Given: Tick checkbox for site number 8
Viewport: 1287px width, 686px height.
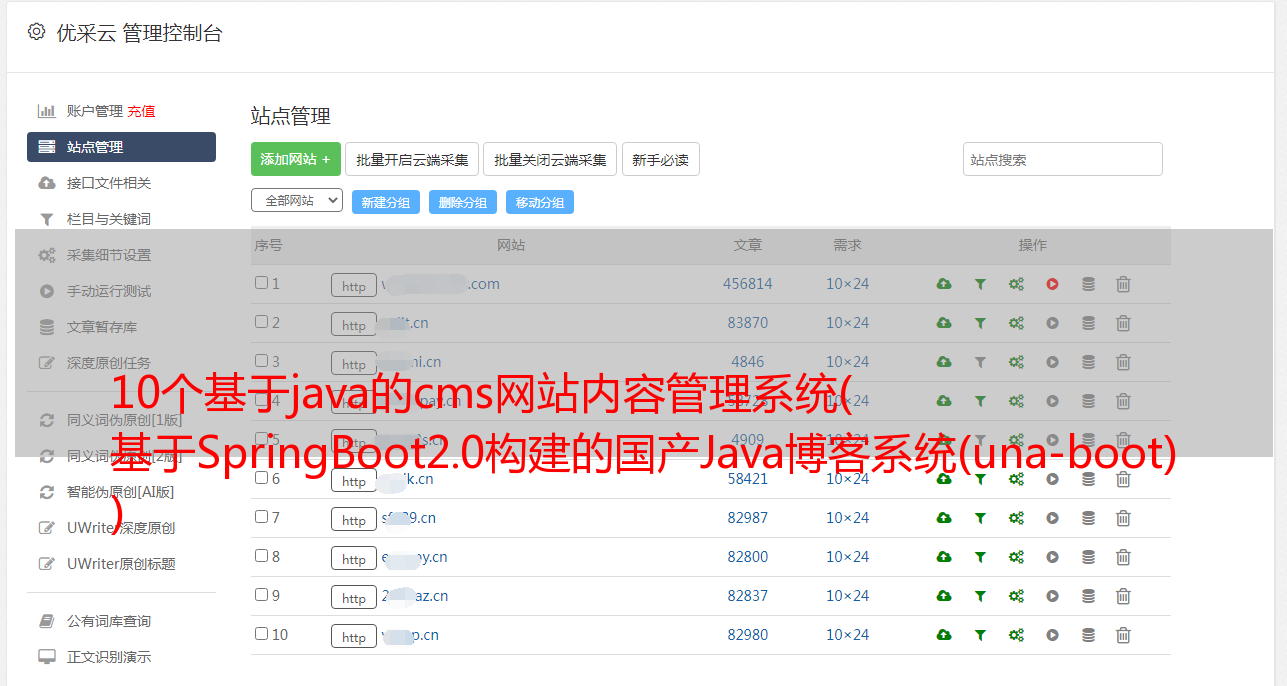Looking at the screenshot, I should click(x=261, y=556).
